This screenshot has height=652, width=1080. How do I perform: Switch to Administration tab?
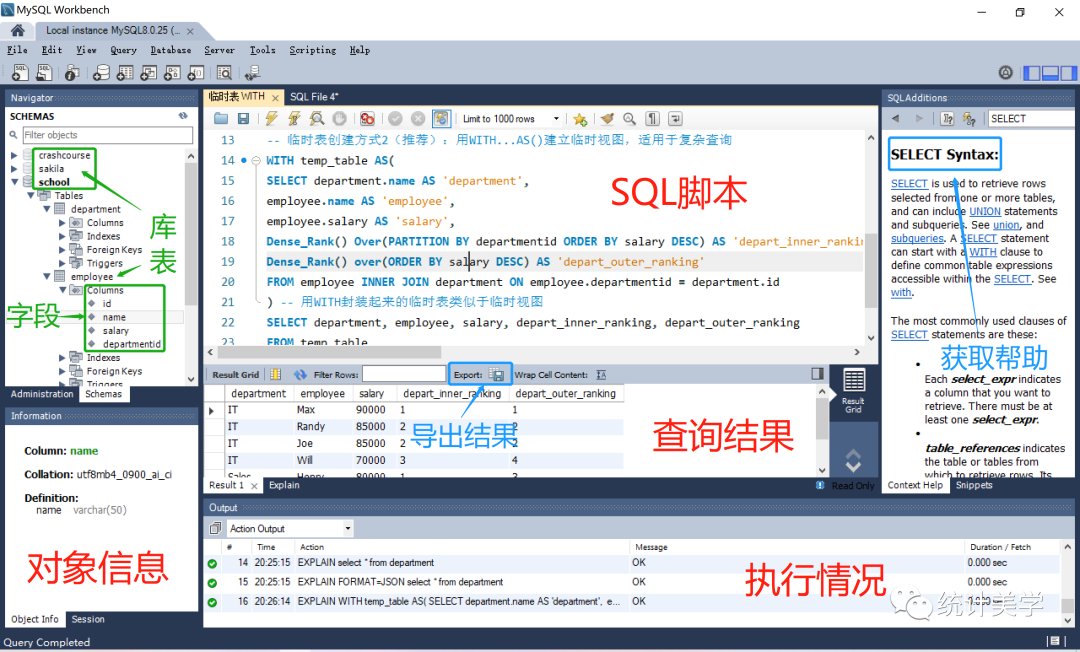tap(42, 394)
